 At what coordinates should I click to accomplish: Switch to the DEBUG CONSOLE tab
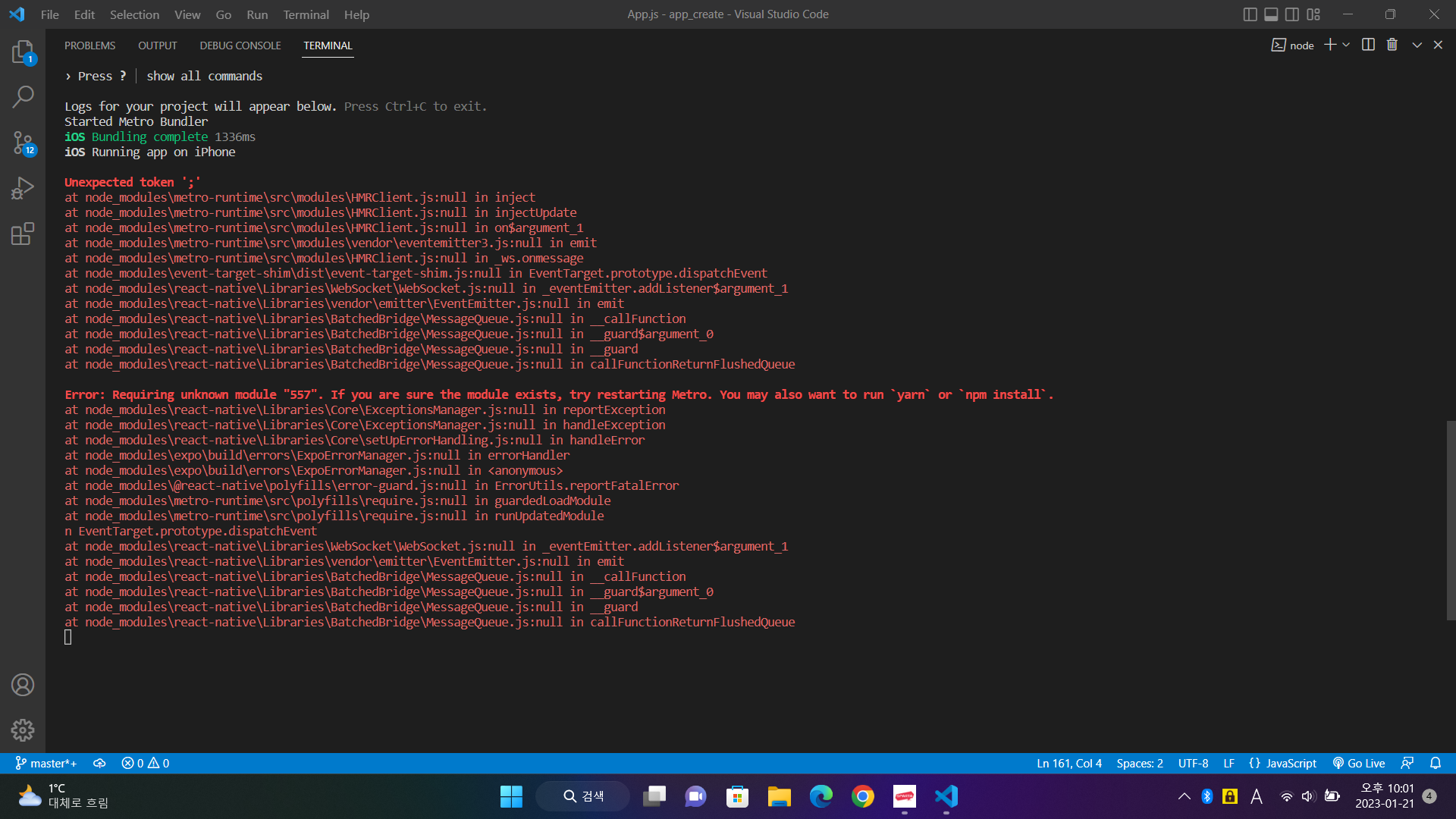(240, 45)
